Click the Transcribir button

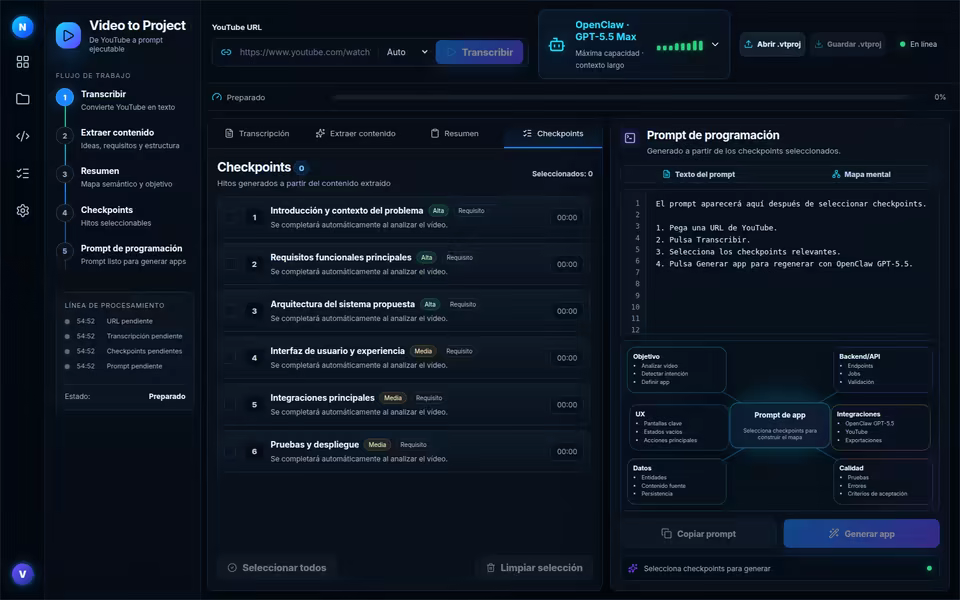pos(479,52)
